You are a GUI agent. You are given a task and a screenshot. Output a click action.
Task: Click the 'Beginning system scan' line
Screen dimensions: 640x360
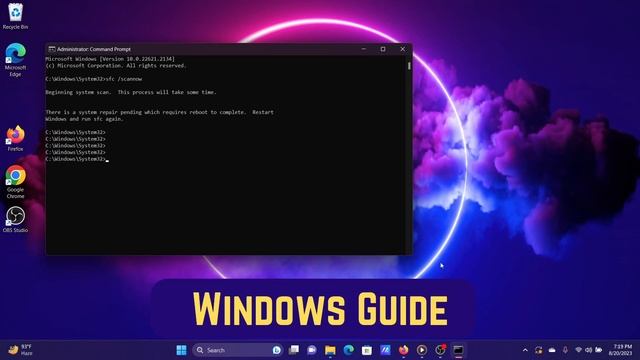tap(131, 92)
